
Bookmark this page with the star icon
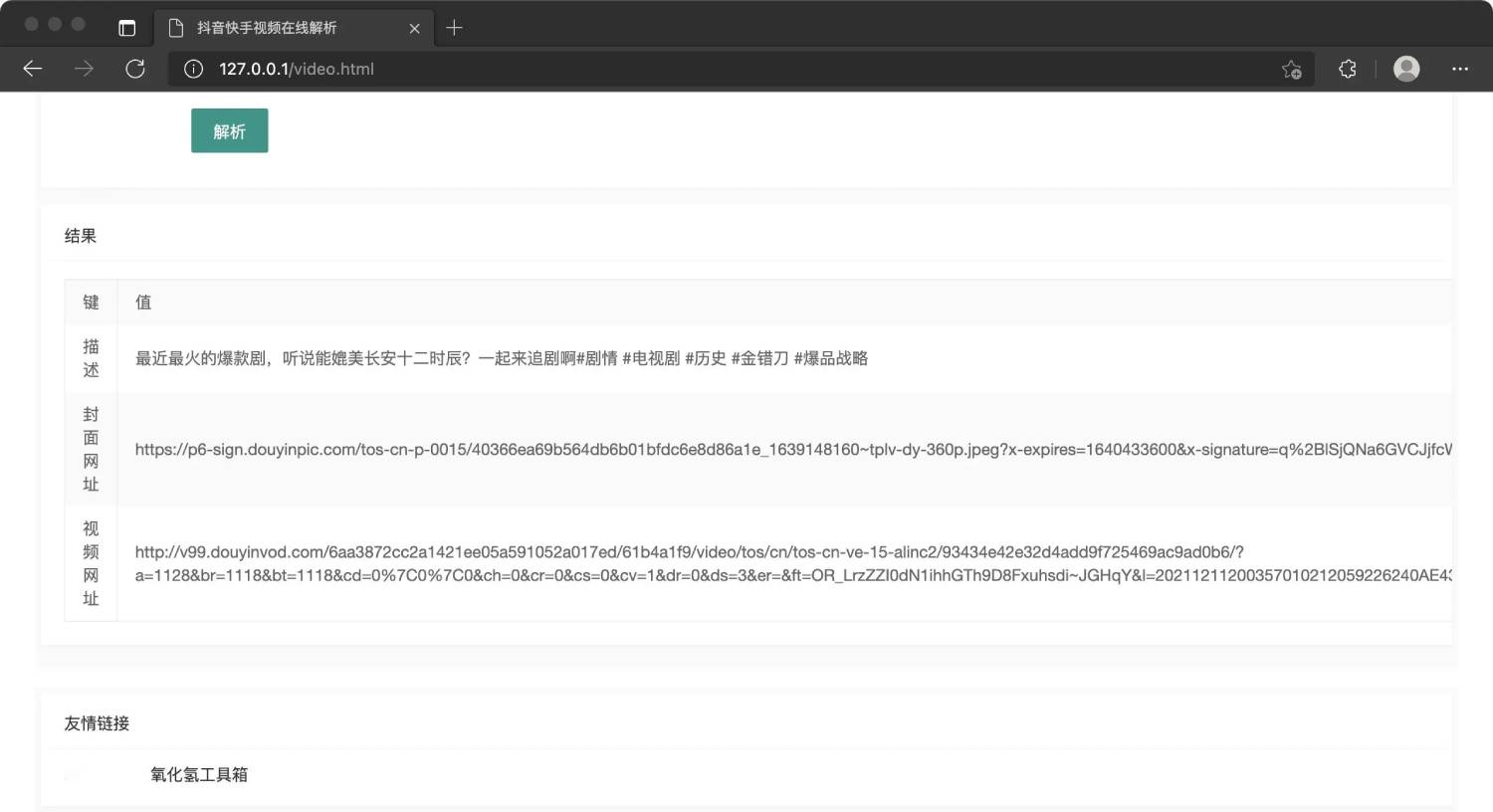[x=1291, y=70]
